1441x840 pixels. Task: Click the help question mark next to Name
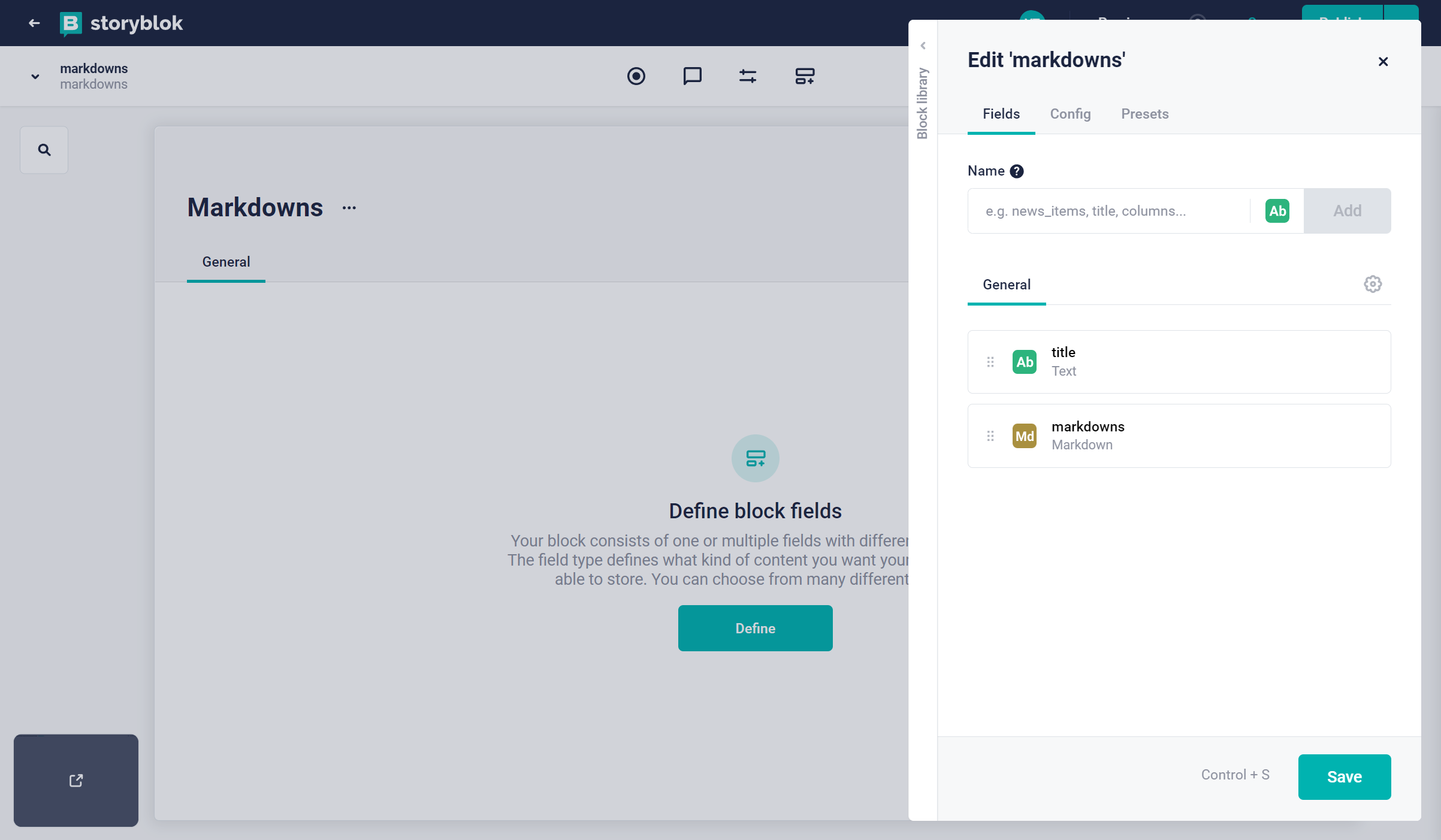(x=1017, y=171)
